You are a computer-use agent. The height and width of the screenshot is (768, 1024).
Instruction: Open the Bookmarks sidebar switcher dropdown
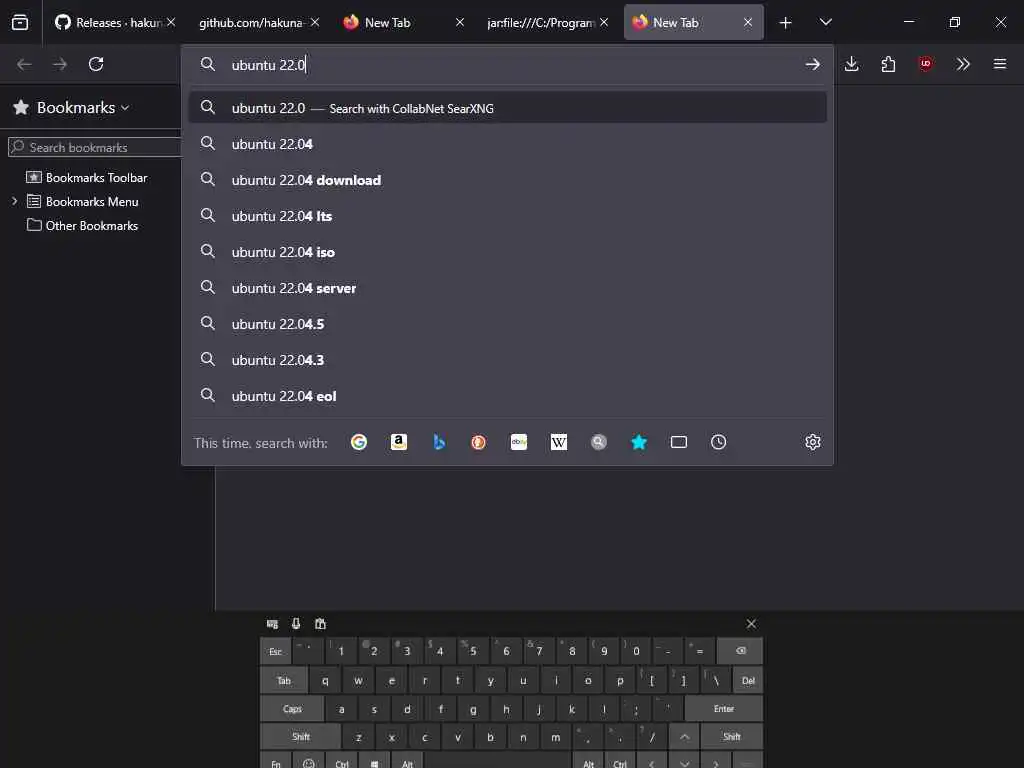pos(82,108)
